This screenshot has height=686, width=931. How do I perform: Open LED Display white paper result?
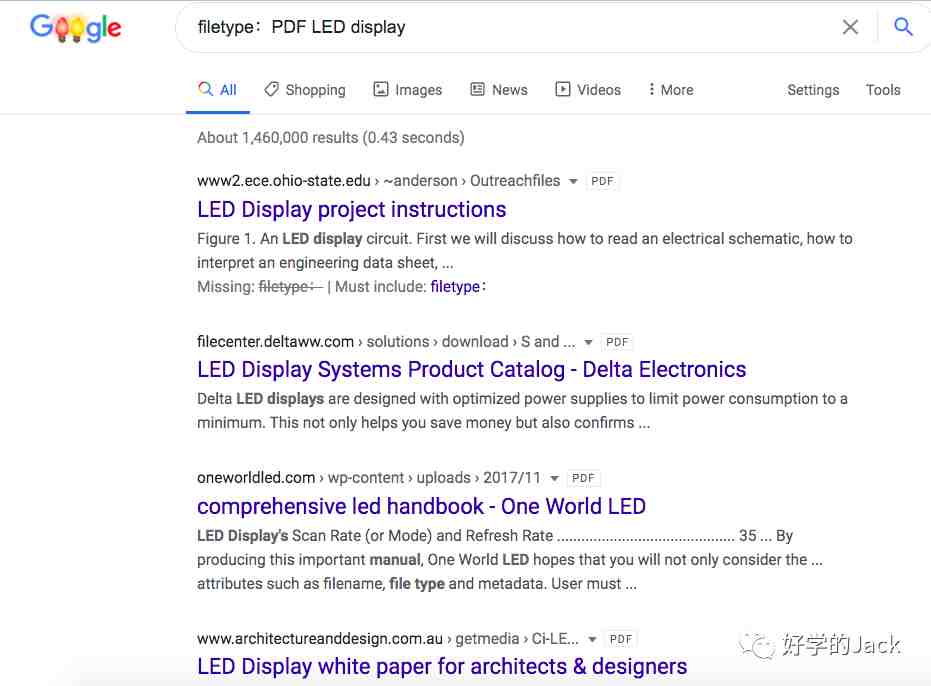coord(441,667)
